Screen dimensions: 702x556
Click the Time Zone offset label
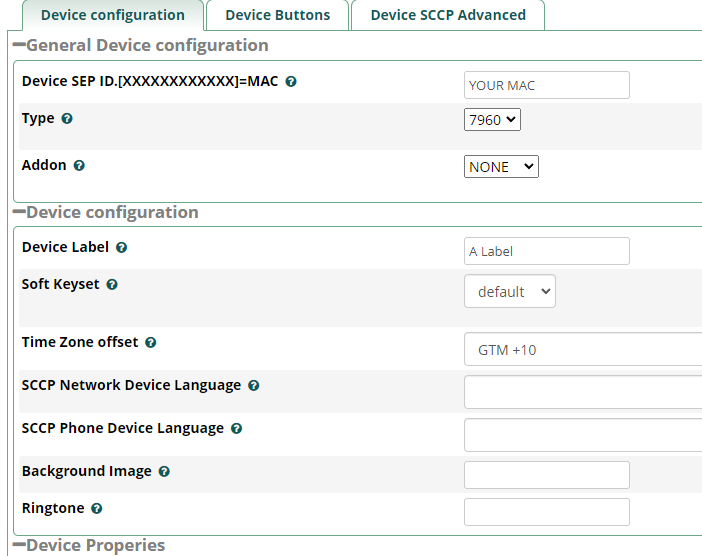pyautogui.click(x=80, y=342)
